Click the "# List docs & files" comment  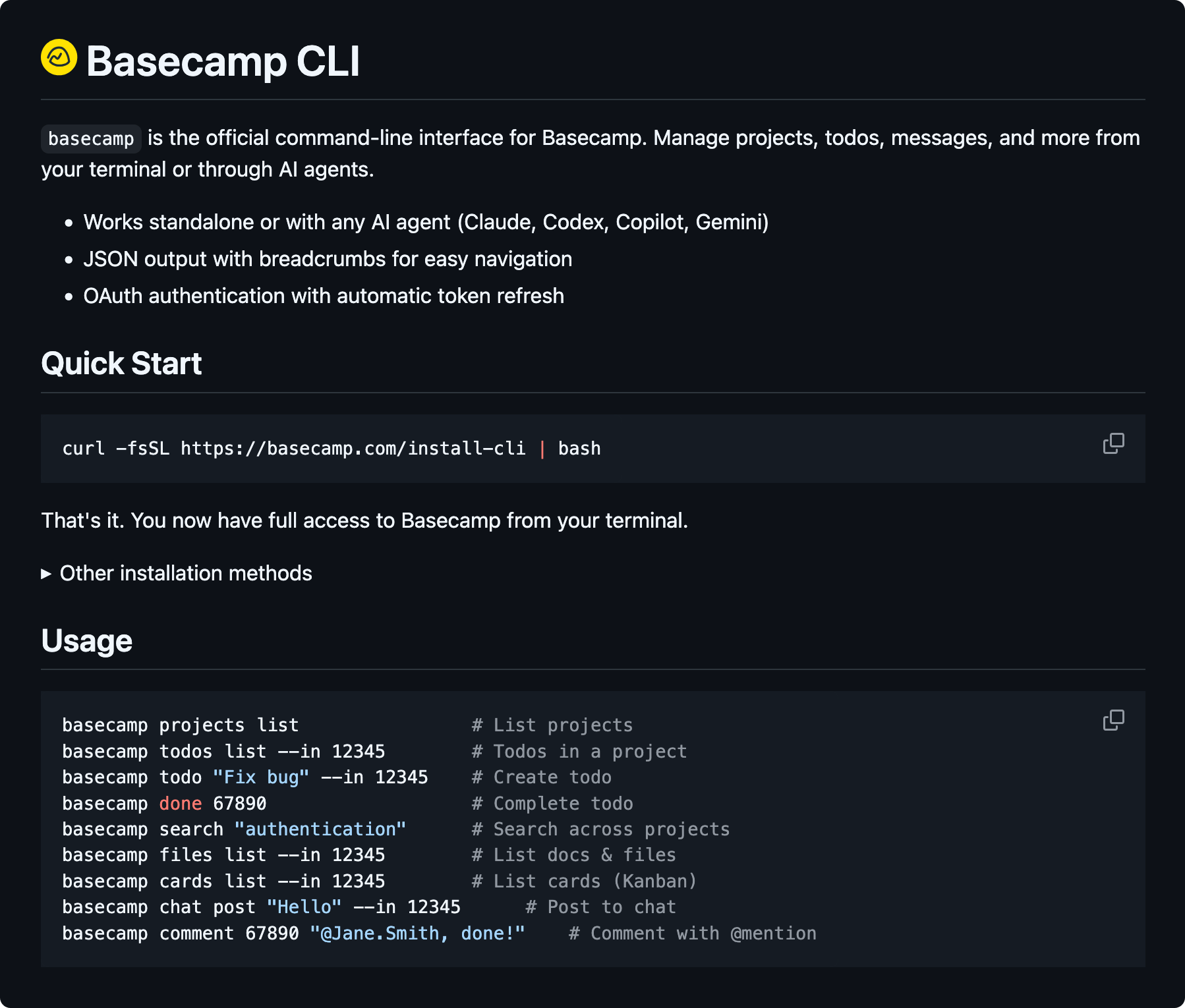click(x=574, y=855)
